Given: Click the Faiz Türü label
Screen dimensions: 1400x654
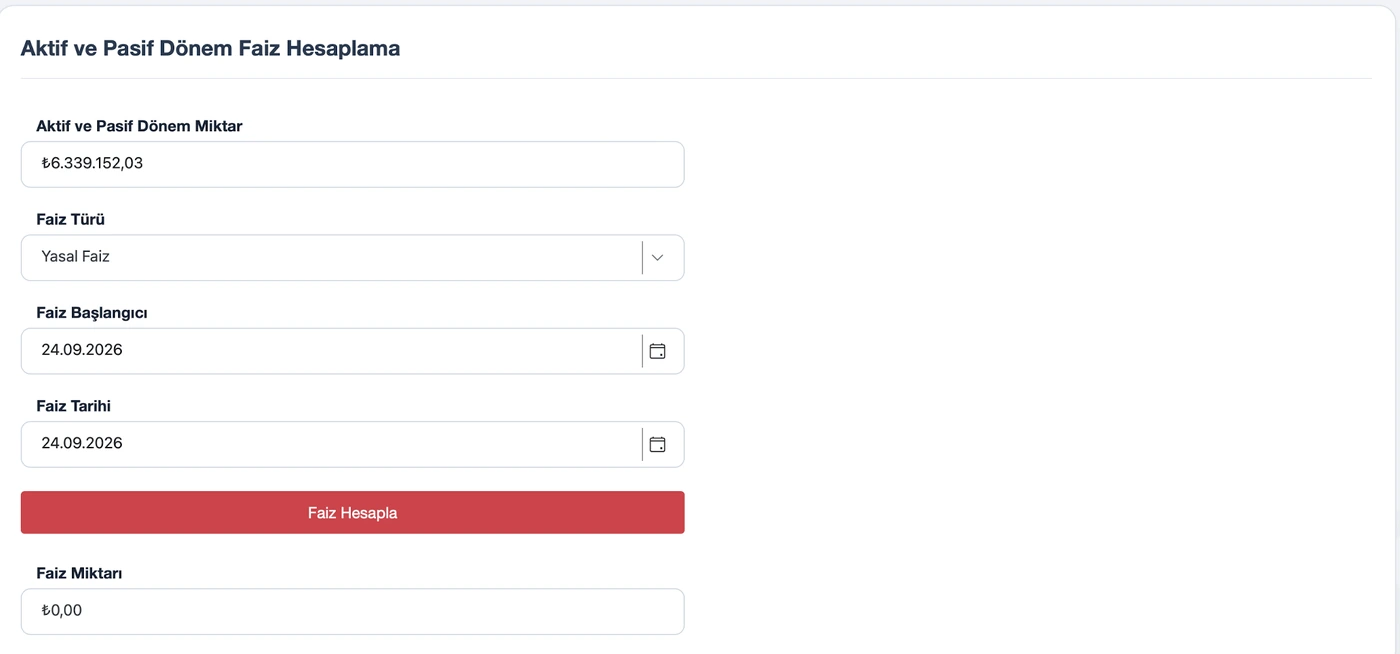Looking at the screenshot, I should pyautogui.click(x=70, y=219).
